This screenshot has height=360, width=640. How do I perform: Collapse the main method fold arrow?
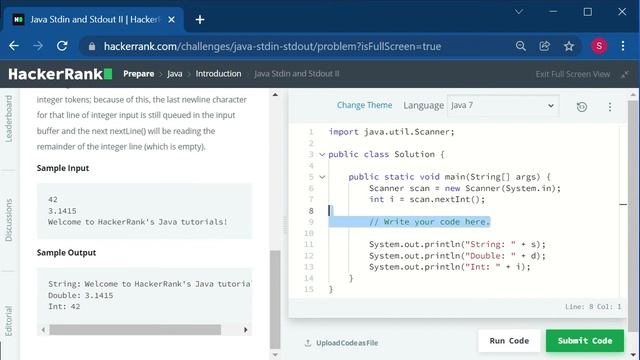pyautogui.click(x=322, y=177)
